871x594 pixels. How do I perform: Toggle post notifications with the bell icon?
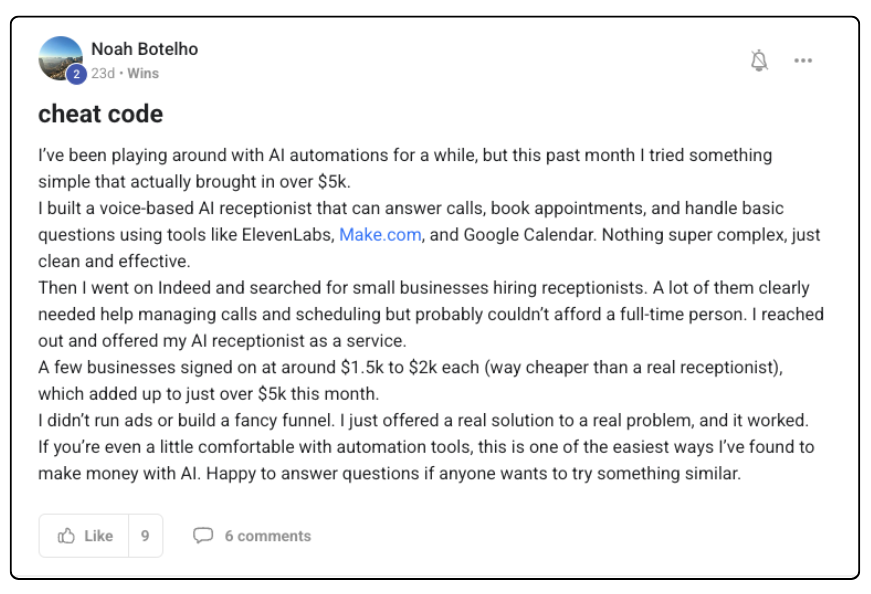759,61
